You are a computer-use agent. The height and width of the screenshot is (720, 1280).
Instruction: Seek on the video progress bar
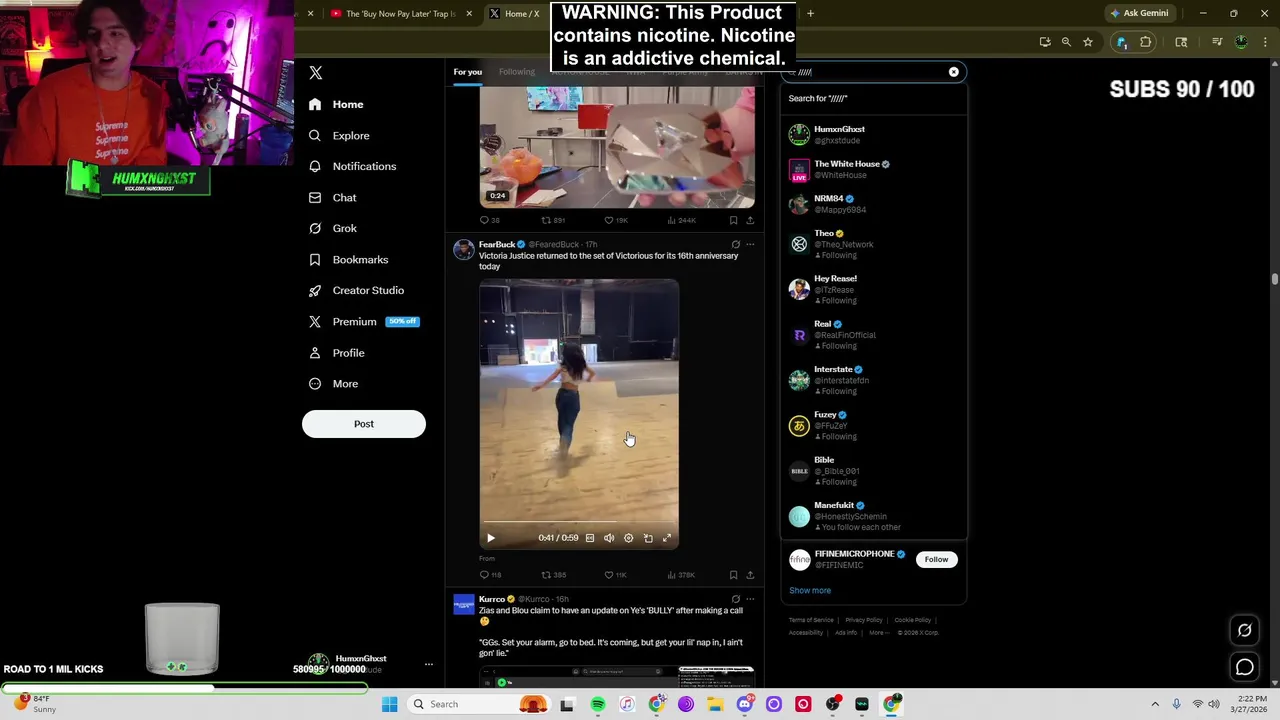[x=579, y=522]
